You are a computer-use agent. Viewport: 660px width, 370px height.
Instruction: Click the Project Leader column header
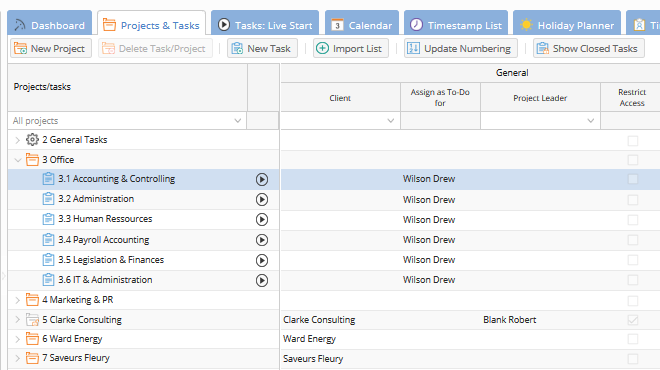coord(540,98)
